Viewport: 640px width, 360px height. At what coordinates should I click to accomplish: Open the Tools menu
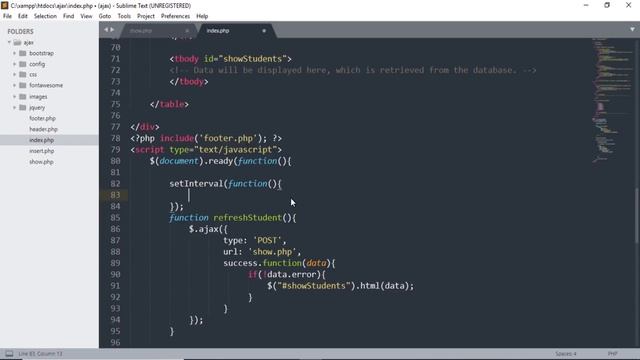tap(124, 16)
